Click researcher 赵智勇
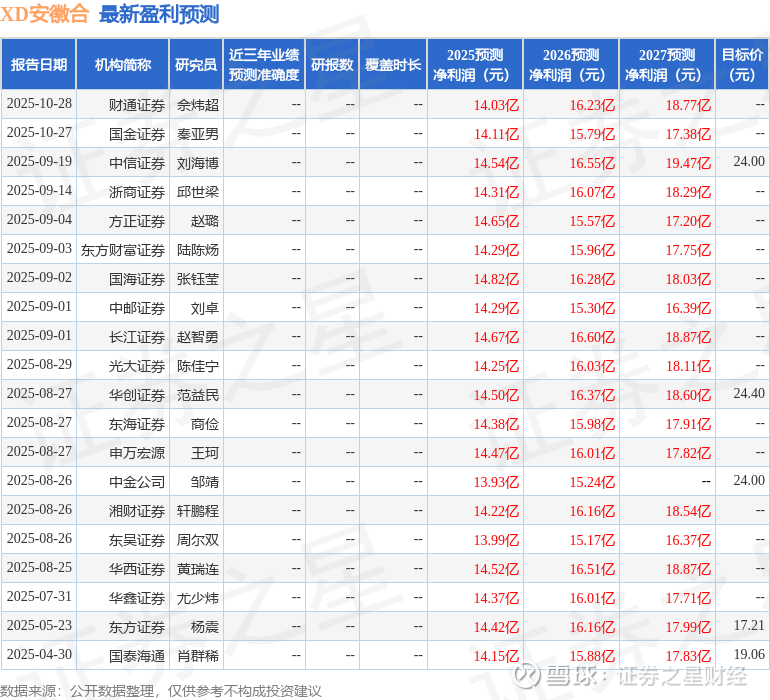770x700 pixels. coord(198,336)
